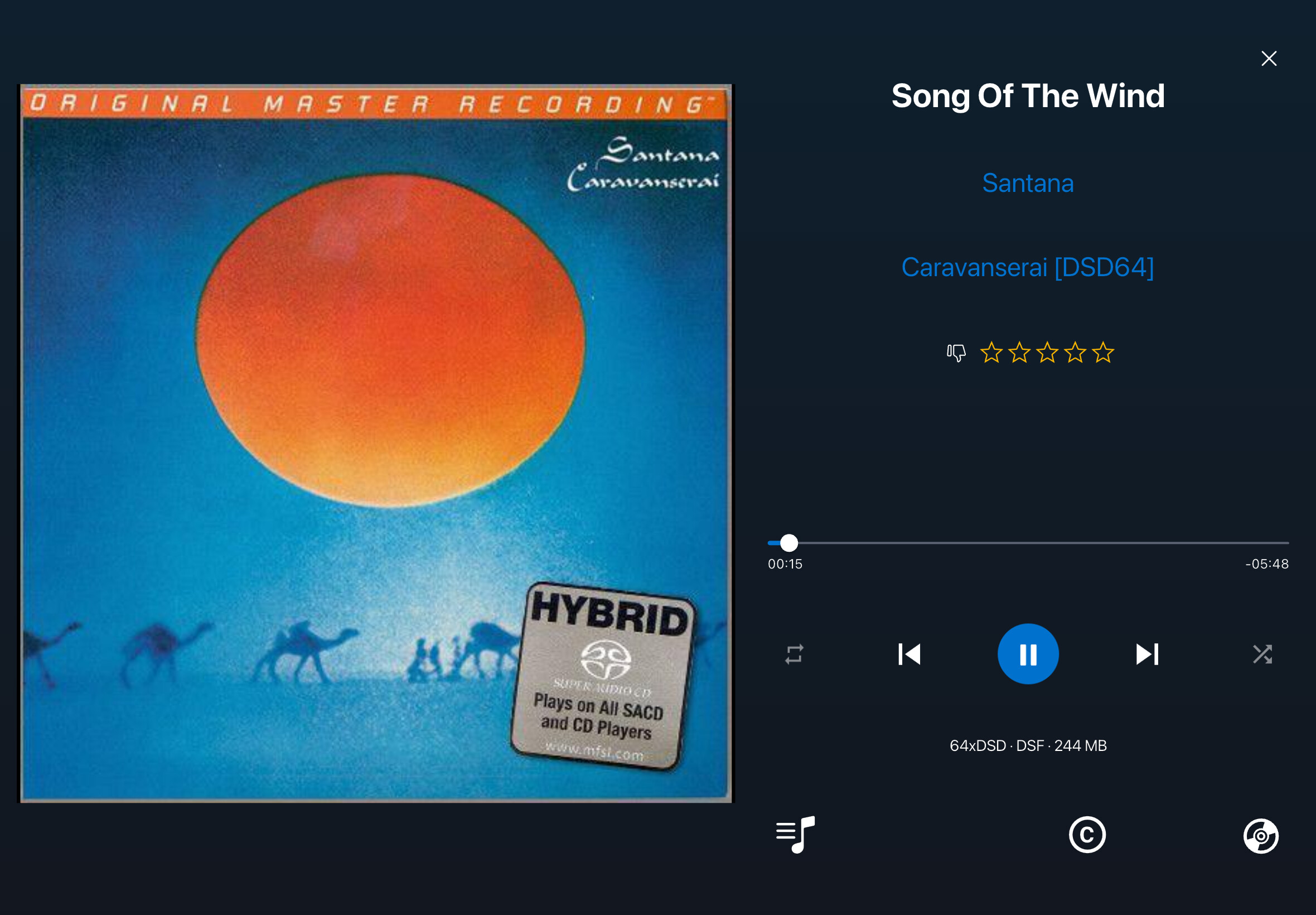Click the playback progress slider knob

pos(789,542)
